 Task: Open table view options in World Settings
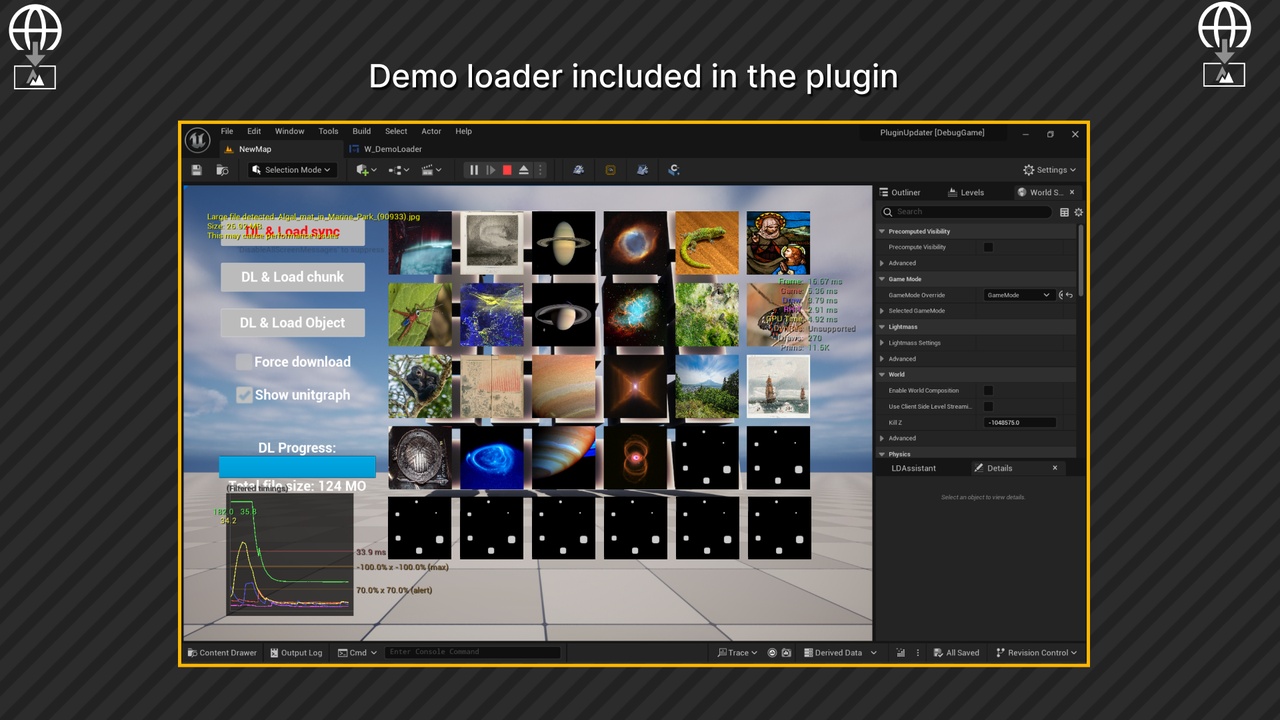(1064, 212)
